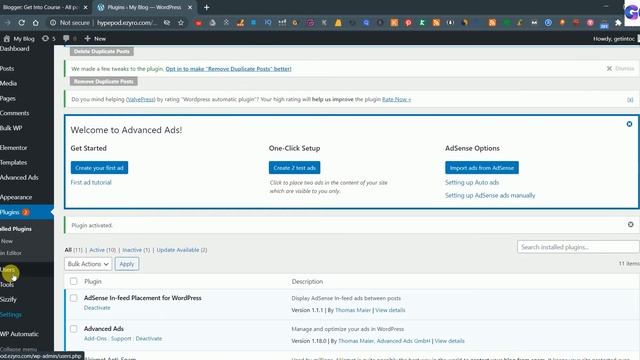
Task: Click the Rate Now link
Action: click(x=396, y=100)
